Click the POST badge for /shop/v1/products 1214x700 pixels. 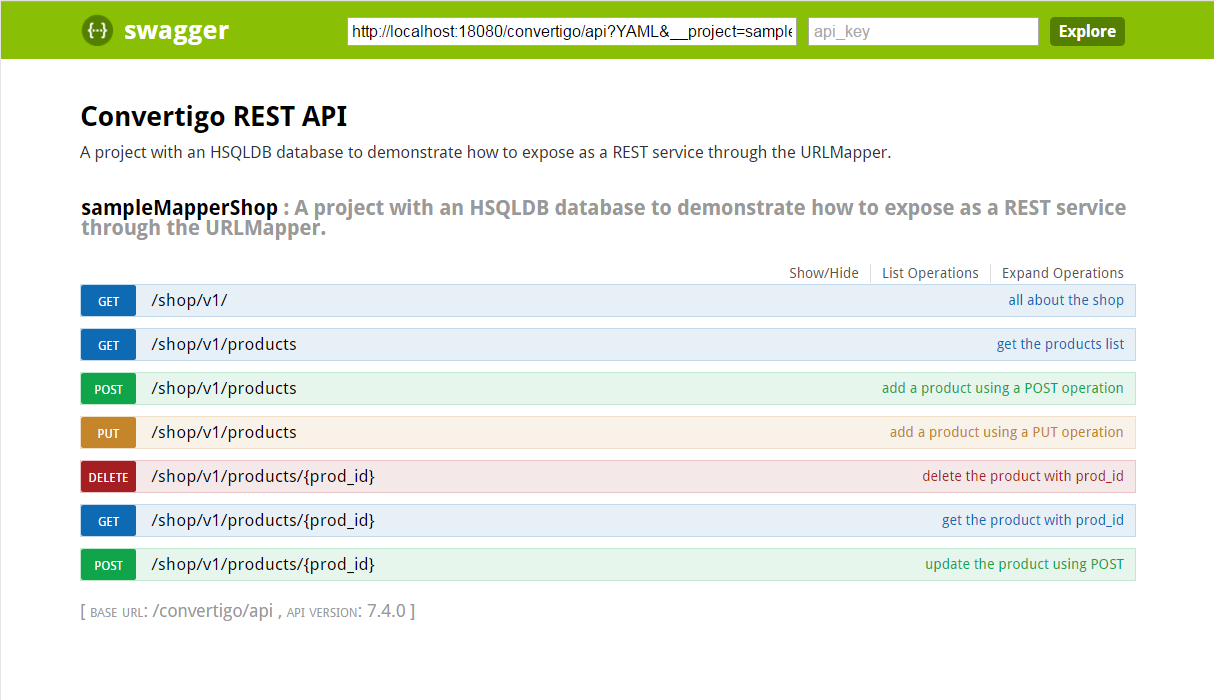(108, 389)
